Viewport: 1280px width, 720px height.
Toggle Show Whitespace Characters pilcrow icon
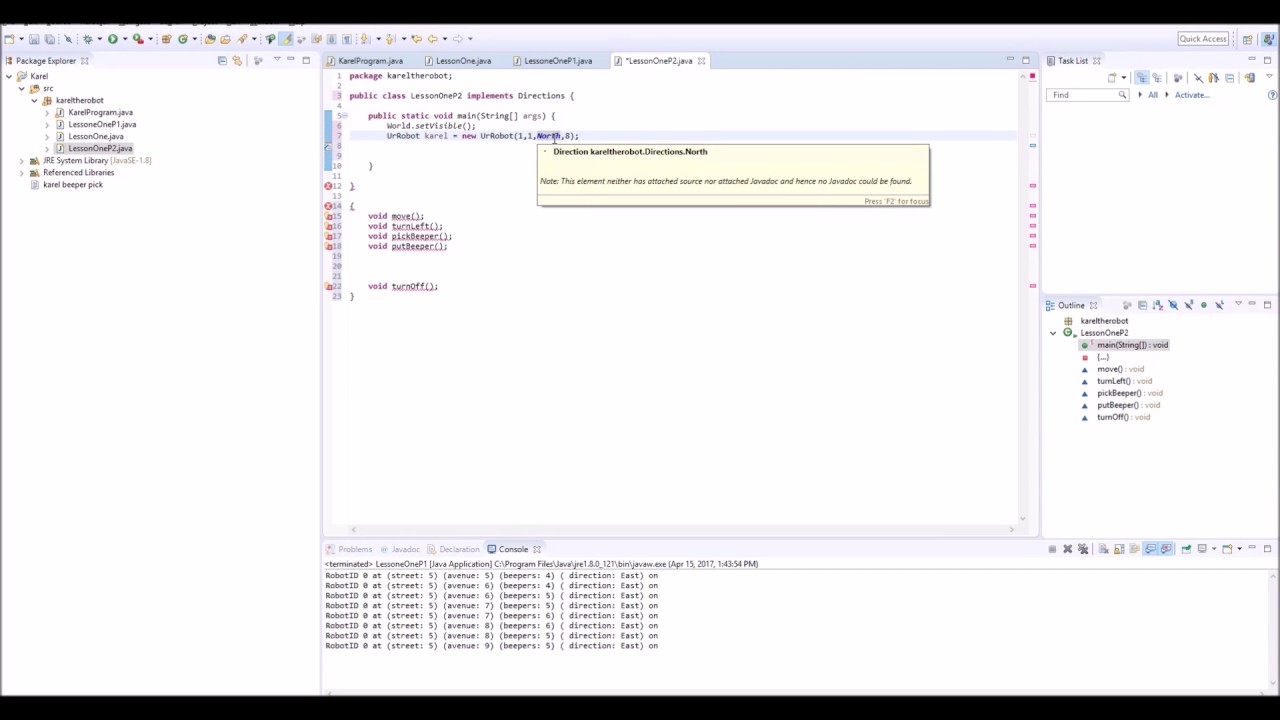tap(347, 39)
